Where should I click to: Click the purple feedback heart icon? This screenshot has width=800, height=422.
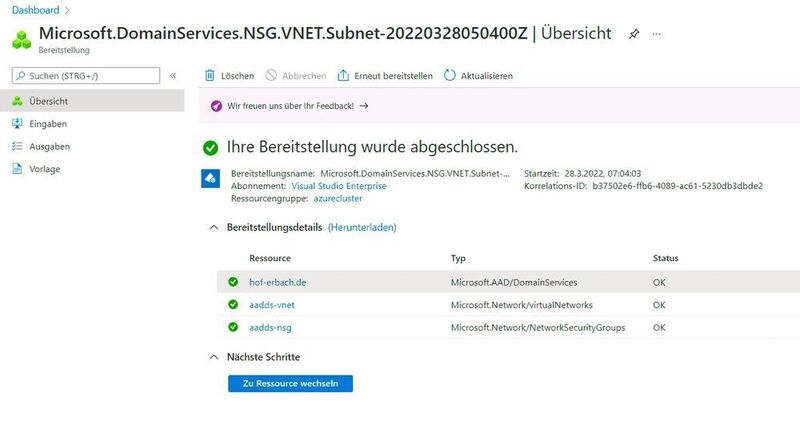click(x=217, y=105)
